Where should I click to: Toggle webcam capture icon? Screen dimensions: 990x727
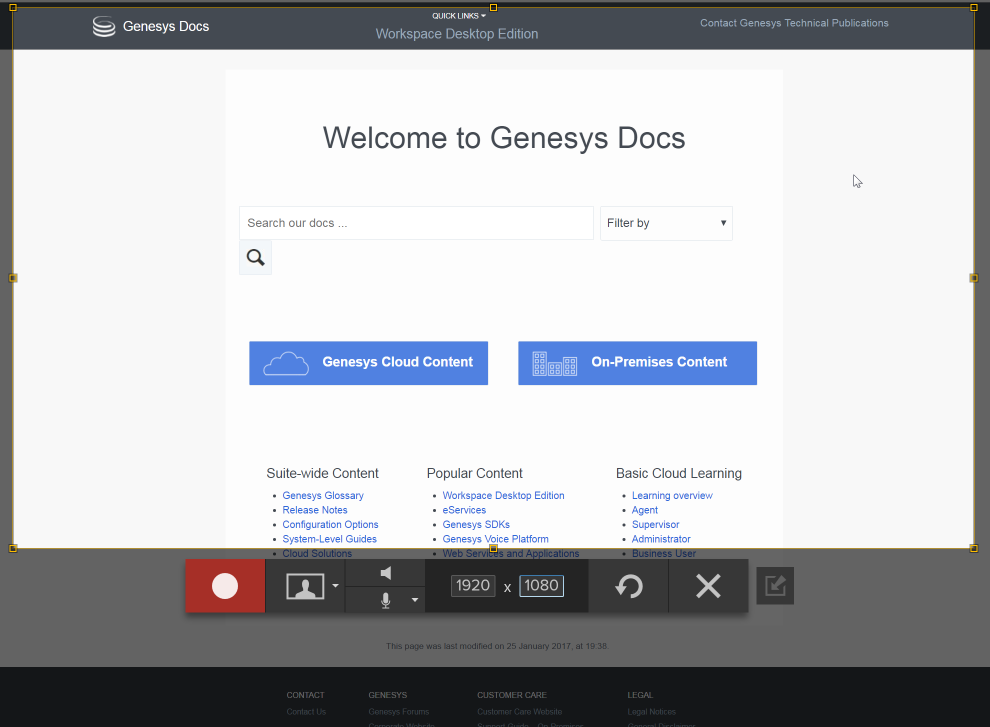(305, 586)
